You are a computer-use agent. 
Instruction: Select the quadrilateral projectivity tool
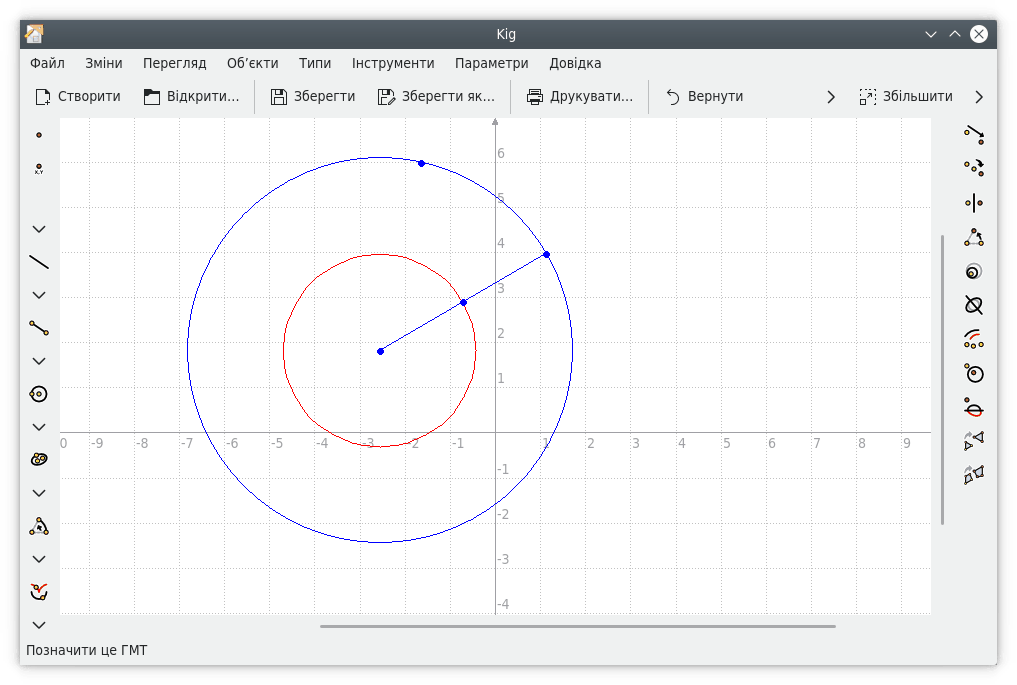tap(974, 475)
